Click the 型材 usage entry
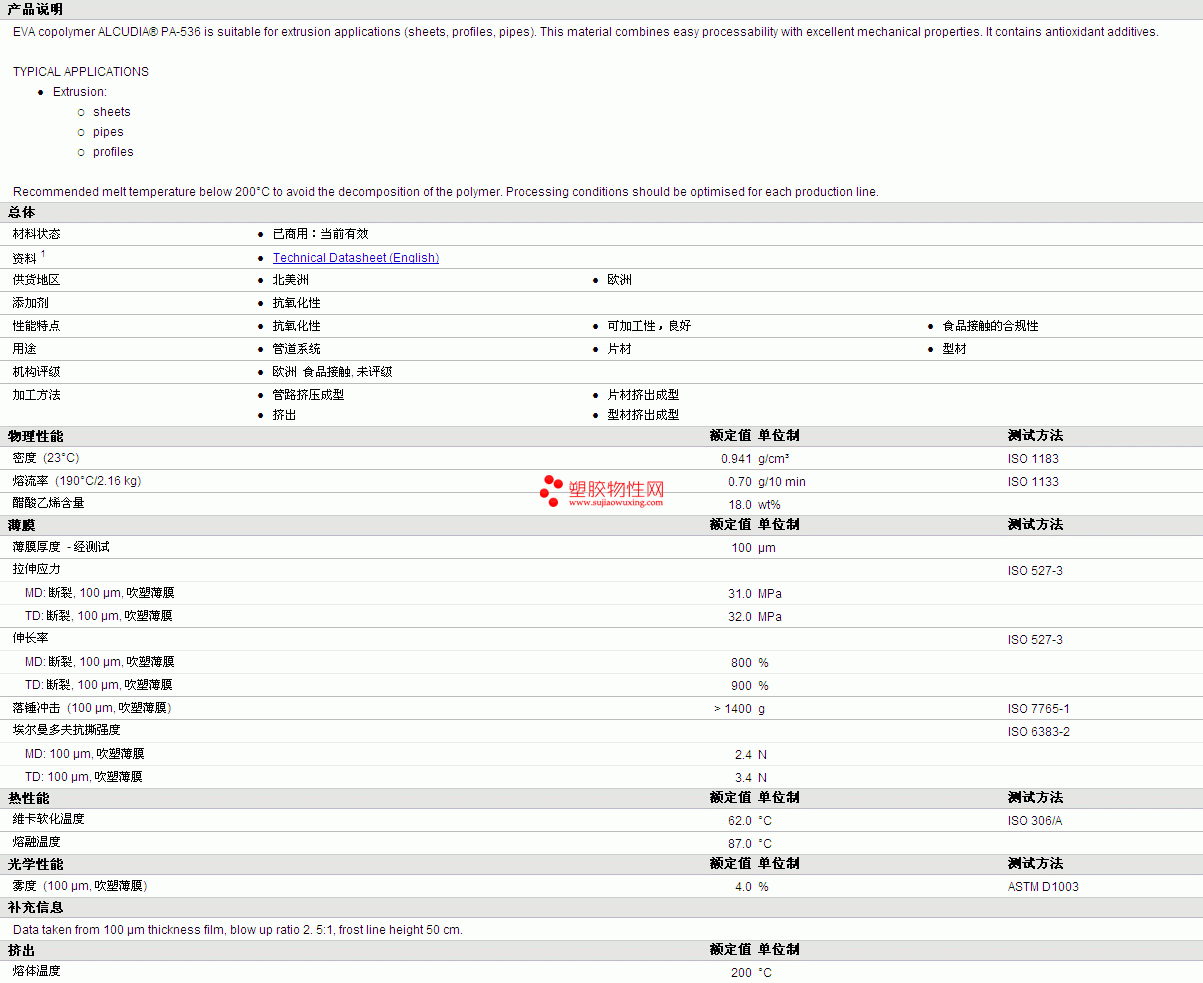This screenshot has height=983, width=1203. pos(955,349)
